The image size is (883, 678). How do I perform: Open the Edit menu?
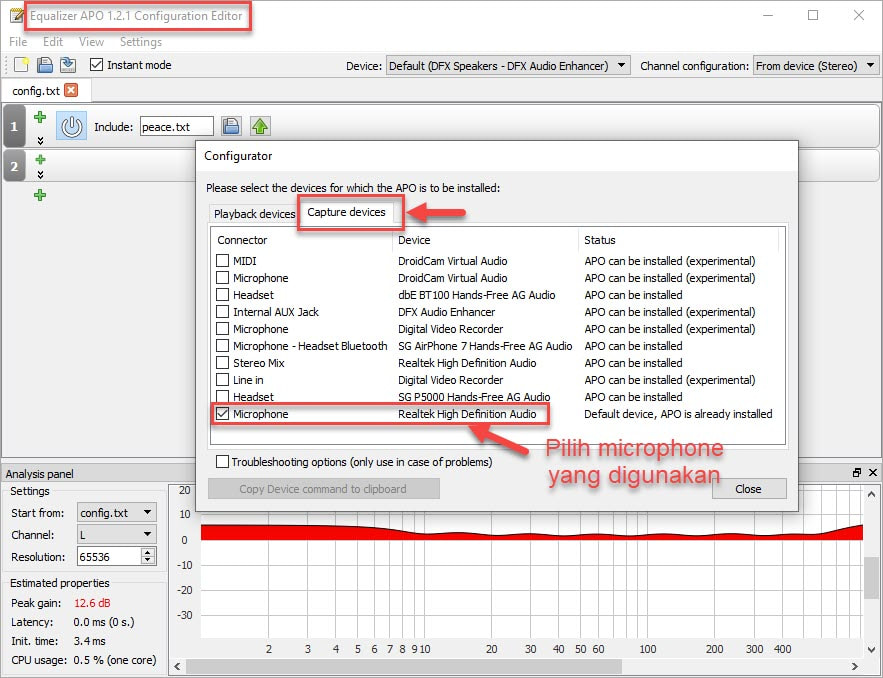coord(53,42)
